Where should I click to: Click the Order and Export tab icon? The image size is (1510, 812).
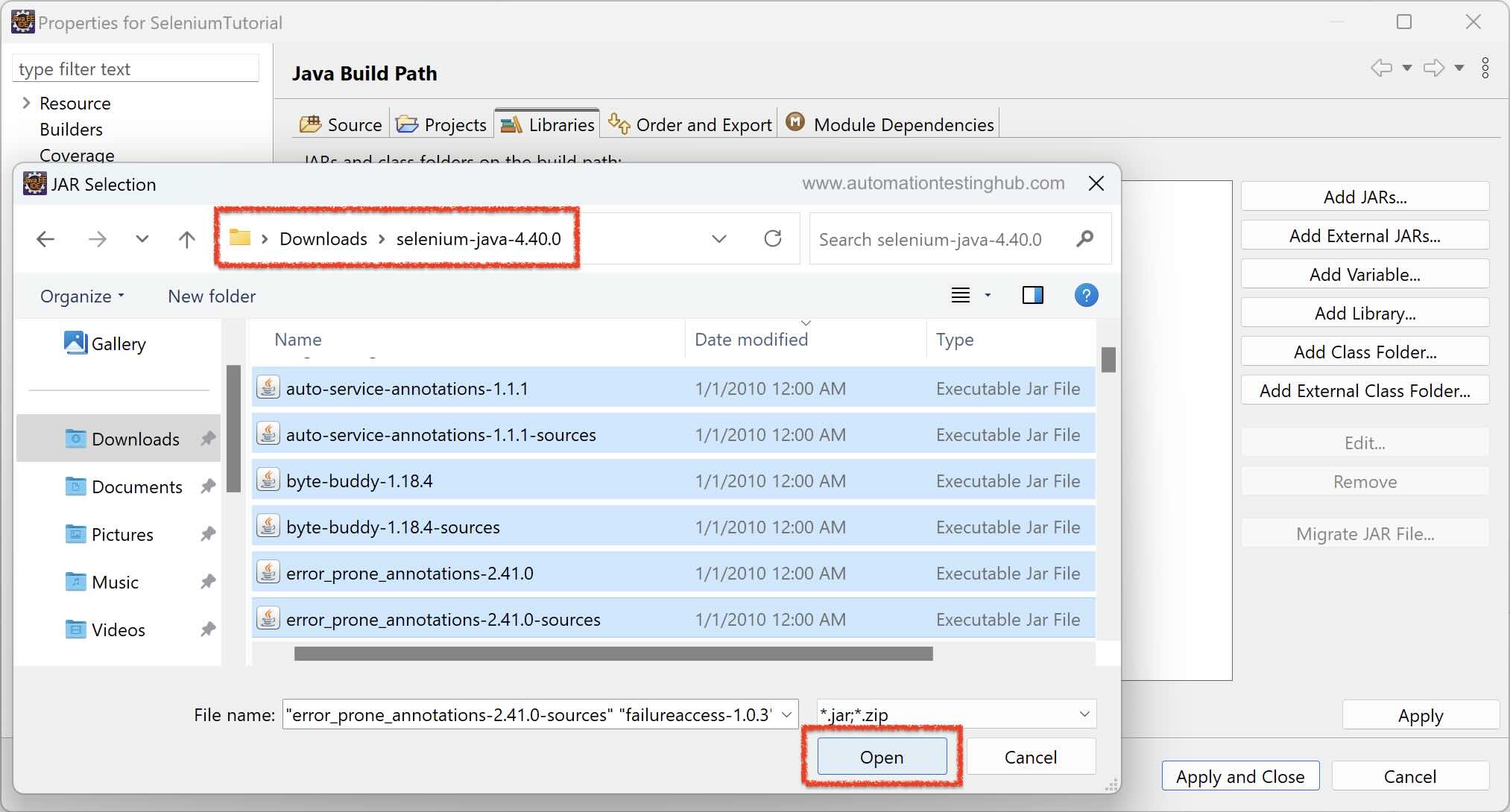pyautogui.click(x=619, y=124)
